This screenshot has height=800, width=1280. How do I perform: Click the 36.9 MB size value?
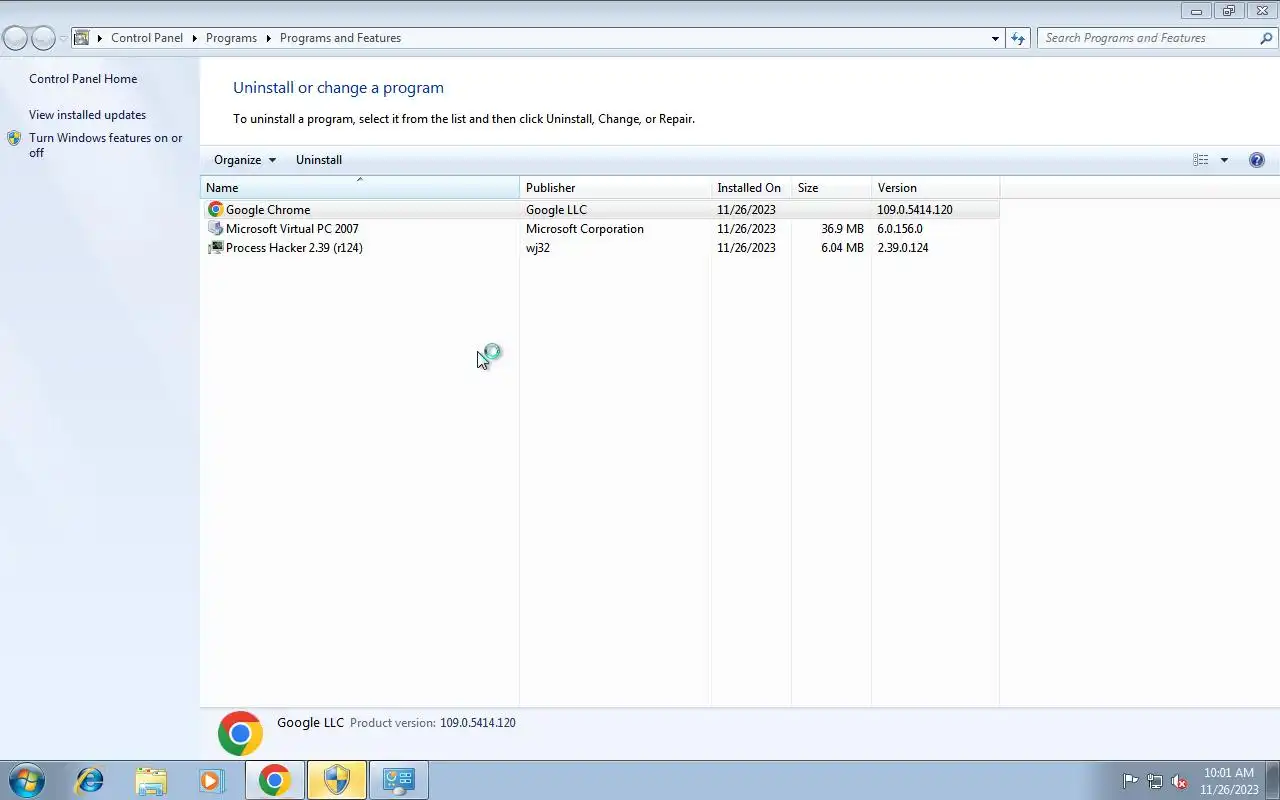point(842,229)
